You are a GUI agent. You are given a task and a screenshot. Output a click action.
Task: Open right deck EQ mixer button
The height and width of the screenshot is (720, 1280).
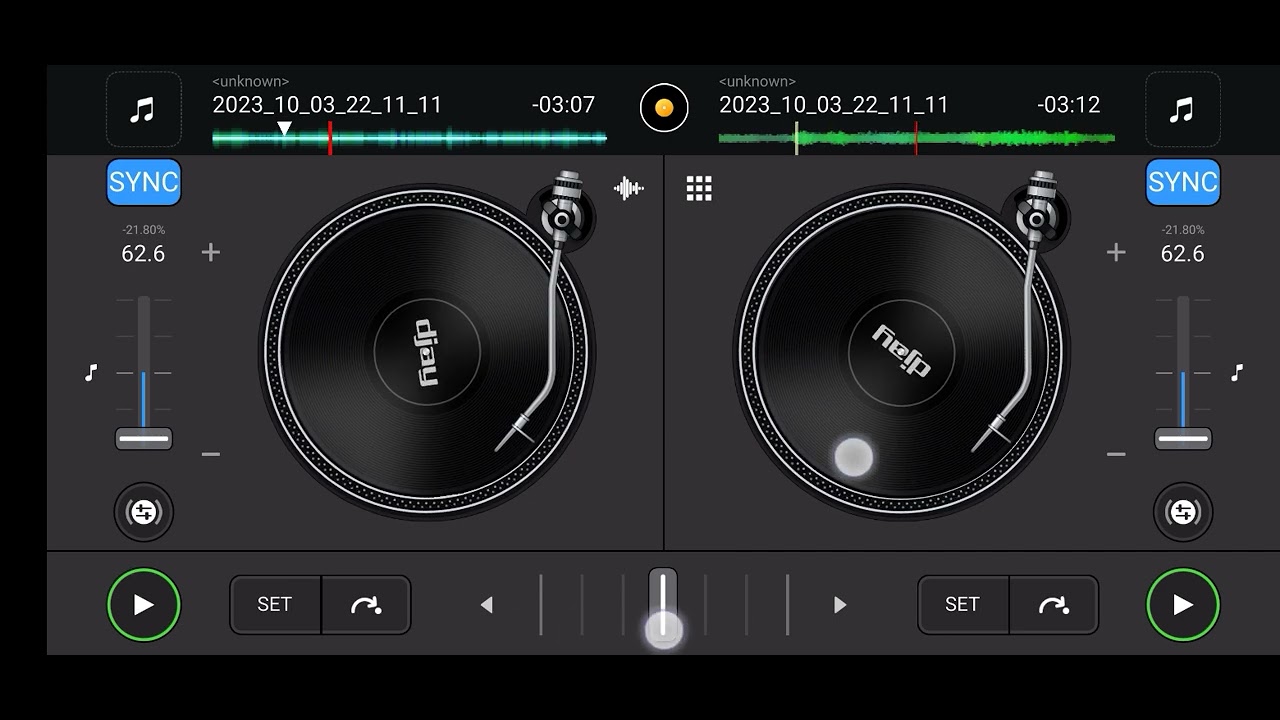tap(1183, 512)
